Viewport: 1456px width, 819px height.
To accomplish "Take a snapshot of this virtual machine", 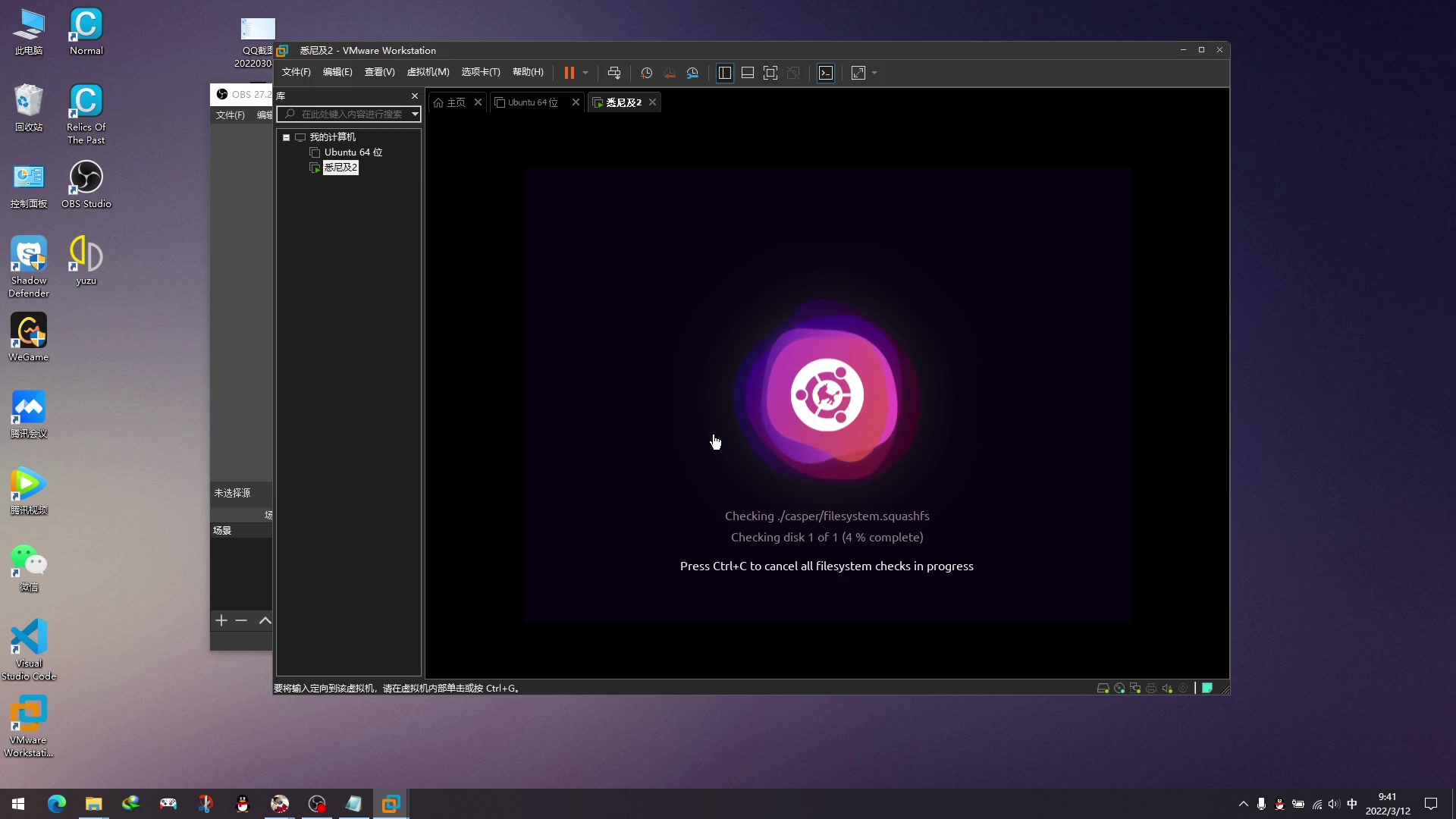I will click(647, 73).
